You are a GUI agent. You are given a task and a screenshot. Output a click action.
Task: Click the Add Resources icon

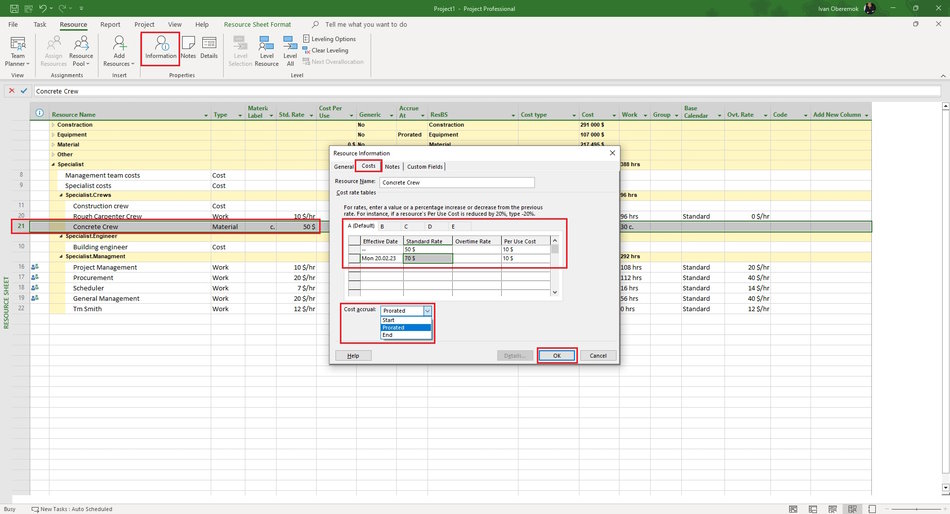[x=119, y=43]
